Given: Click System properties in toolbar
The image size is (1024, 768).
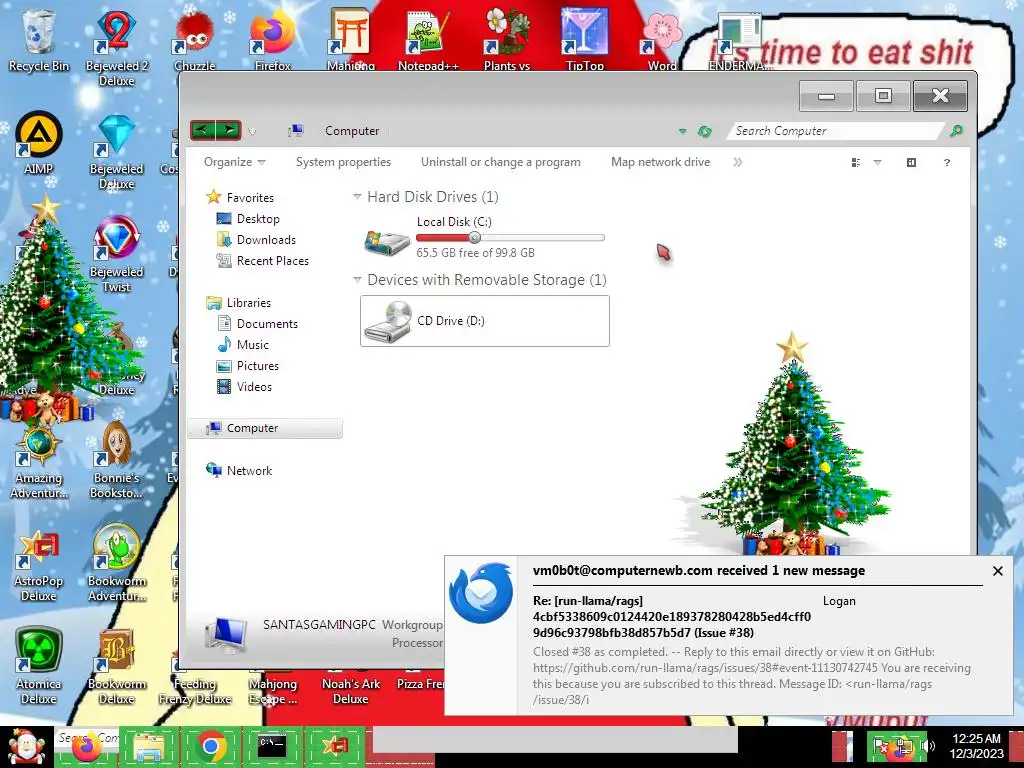Looking at the screenshot, I should 344,162.
